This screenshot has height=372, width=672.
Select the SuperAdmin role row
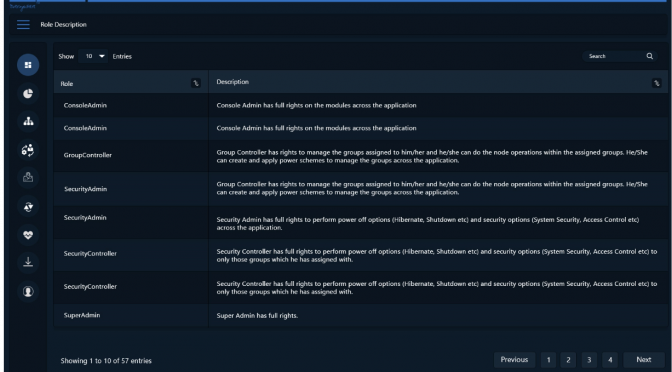(360, 315)
